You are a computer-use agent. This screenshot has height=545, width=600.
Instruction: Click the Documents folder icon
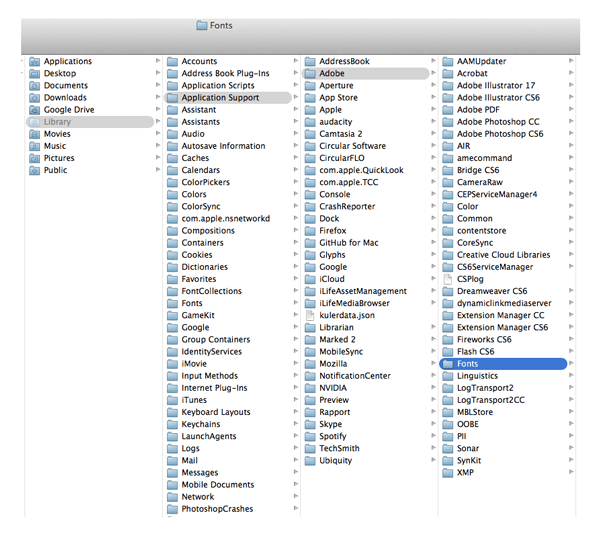point(35,86)
